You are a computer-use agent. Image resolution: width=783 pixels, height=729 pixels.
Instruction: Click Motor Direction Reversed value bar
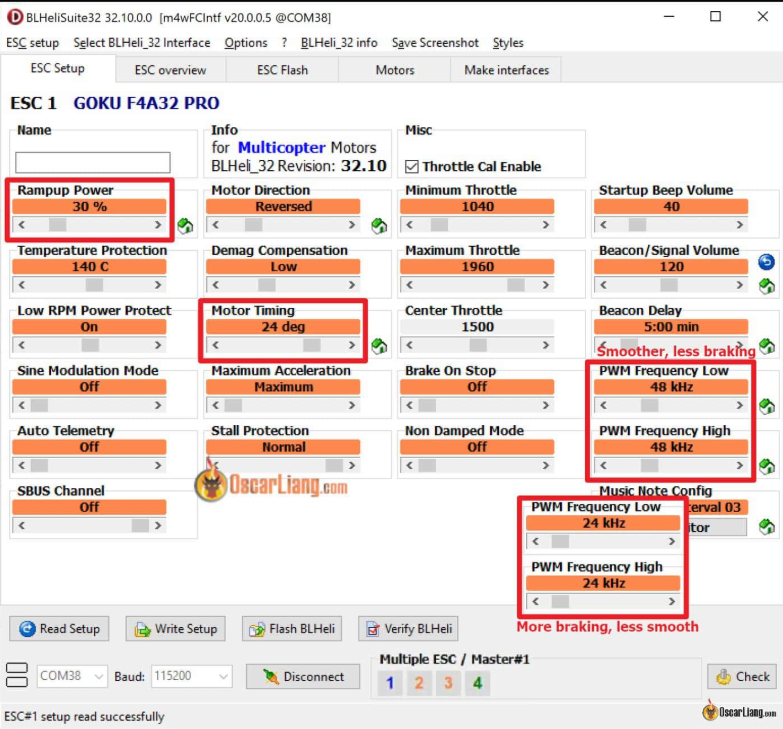tap(283, 207)
